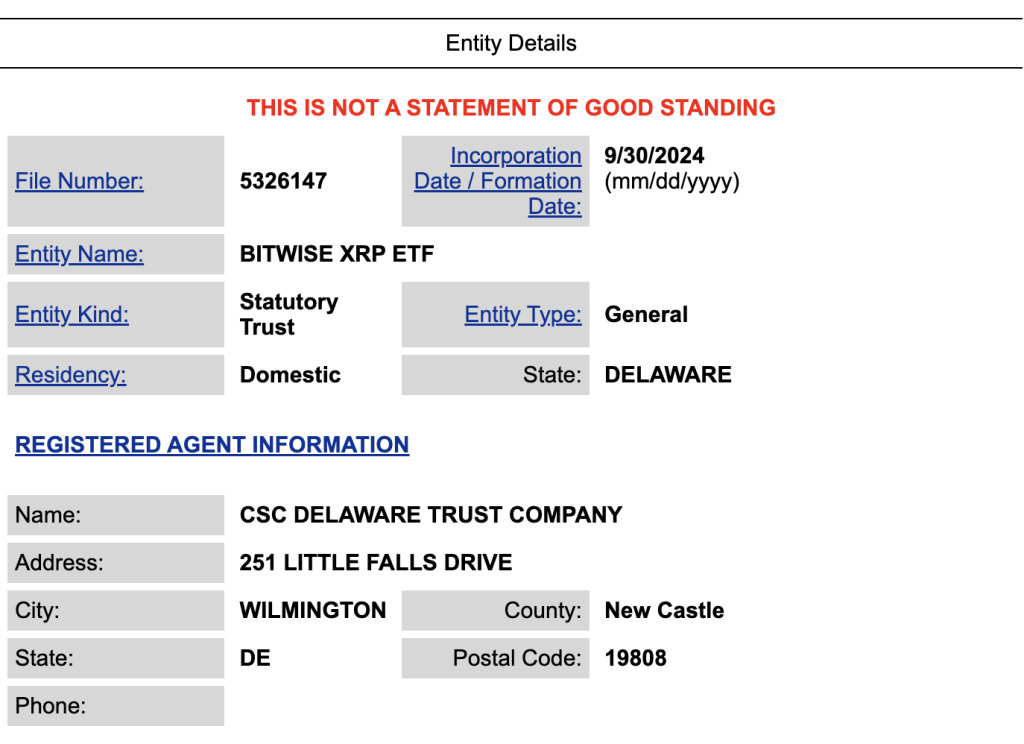Click the Entity Type link
Image resolution: width=1024 pixels, height=744 pixels.
522,314
